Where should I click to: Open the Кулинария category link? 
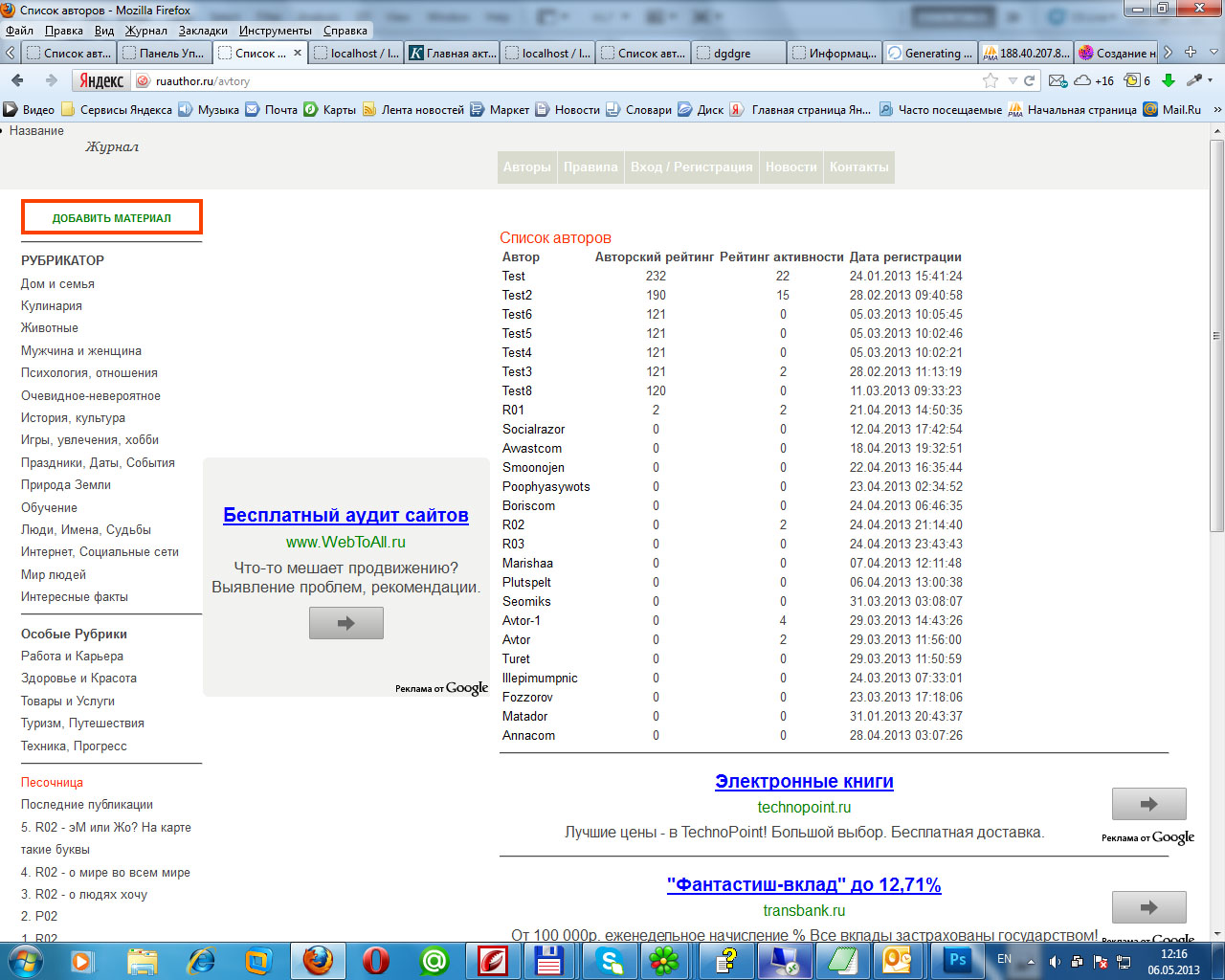[52, 305]
